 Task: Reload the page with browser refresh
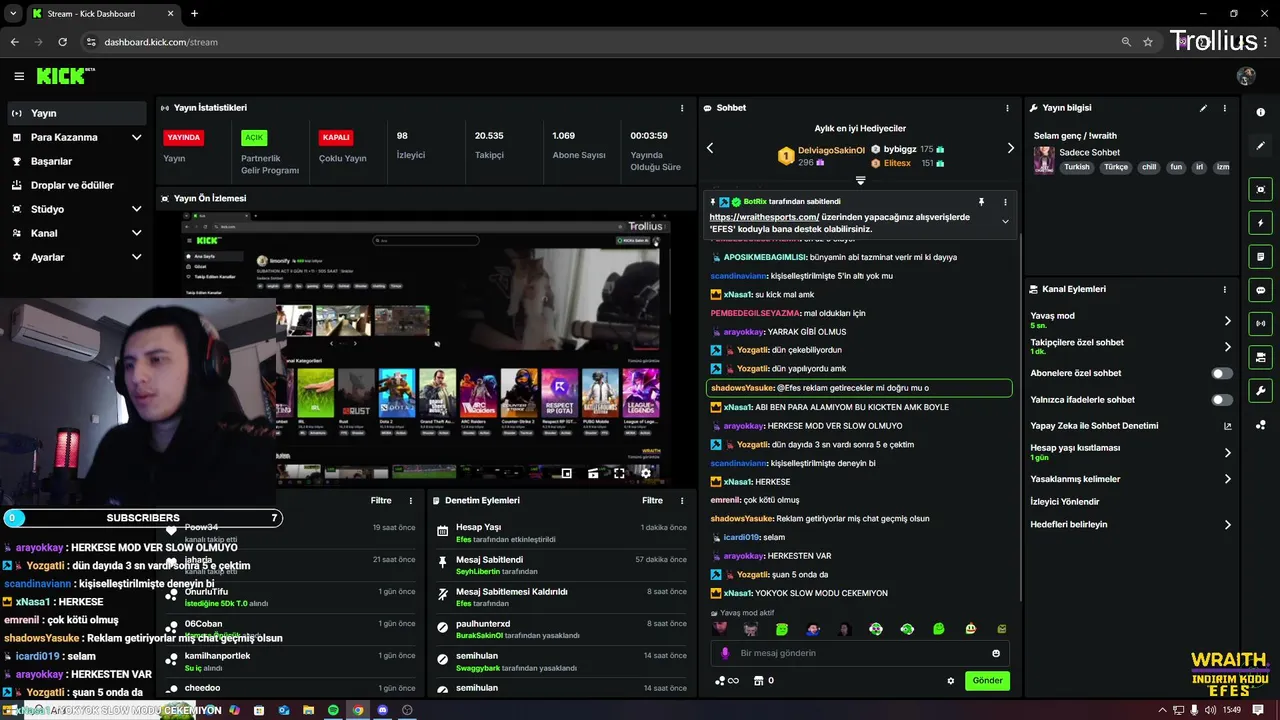[62, 42]
